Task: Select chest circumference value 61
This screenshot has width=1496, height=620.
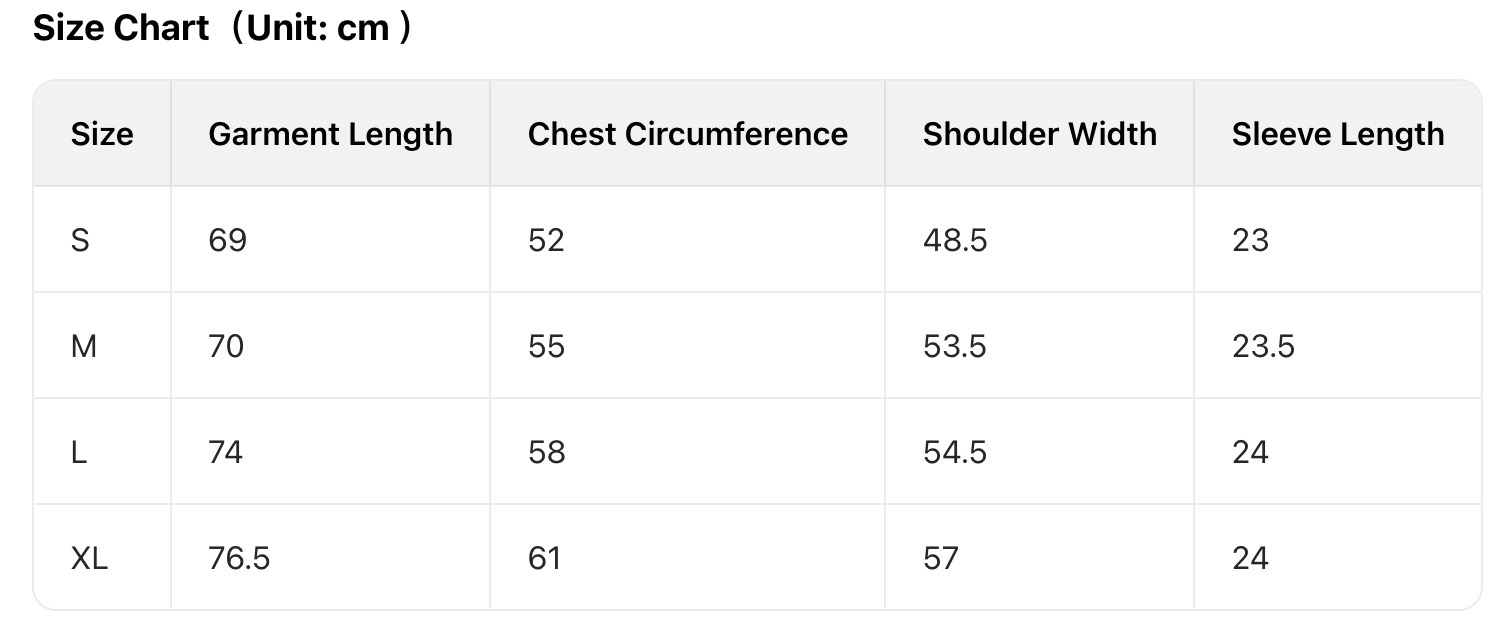Action: (x=544, y=558)
